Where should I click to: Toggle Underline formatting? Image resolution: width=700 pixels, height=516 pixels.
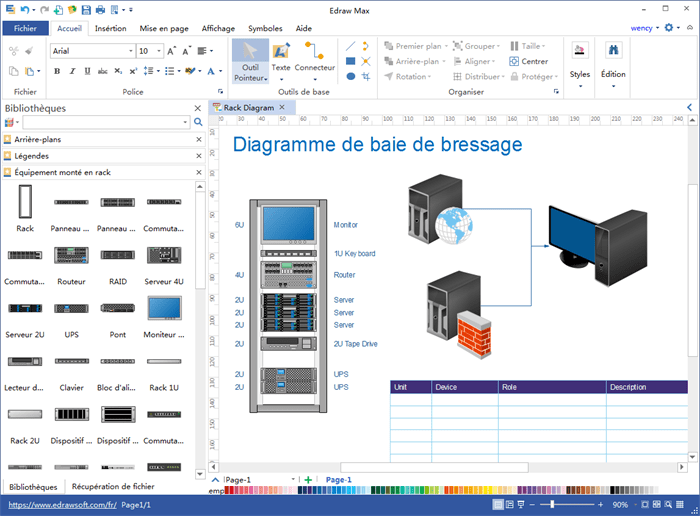[x=88, y=71]
